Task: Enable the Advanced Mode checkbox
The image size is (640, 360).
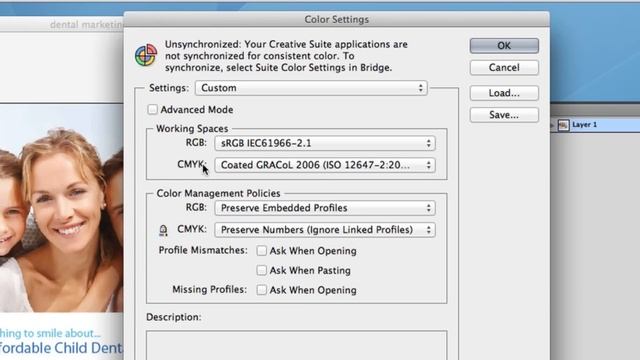Action: point(153,109)
